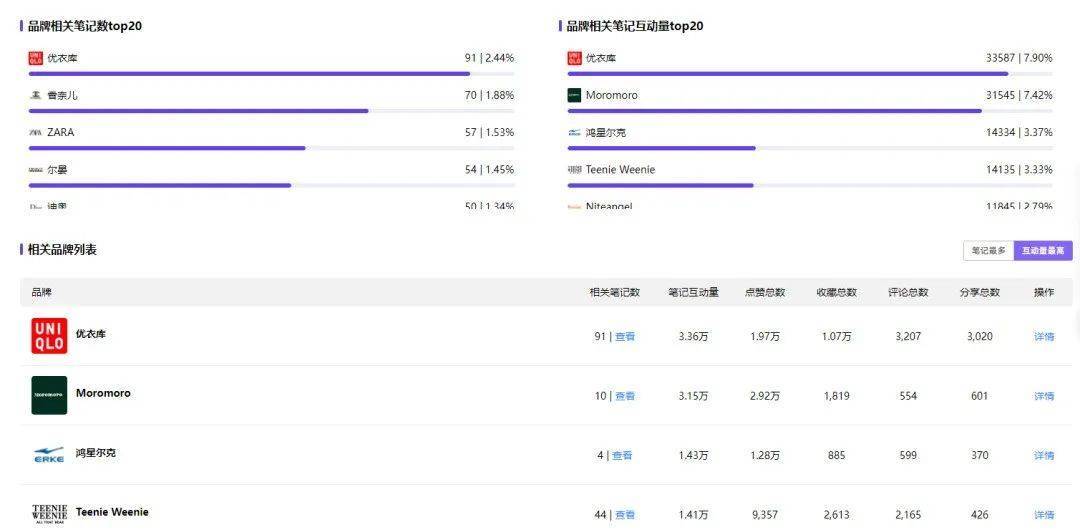
Task: Click value 57 | 1.53% for ZARA
Action: [x=489, y=132]
